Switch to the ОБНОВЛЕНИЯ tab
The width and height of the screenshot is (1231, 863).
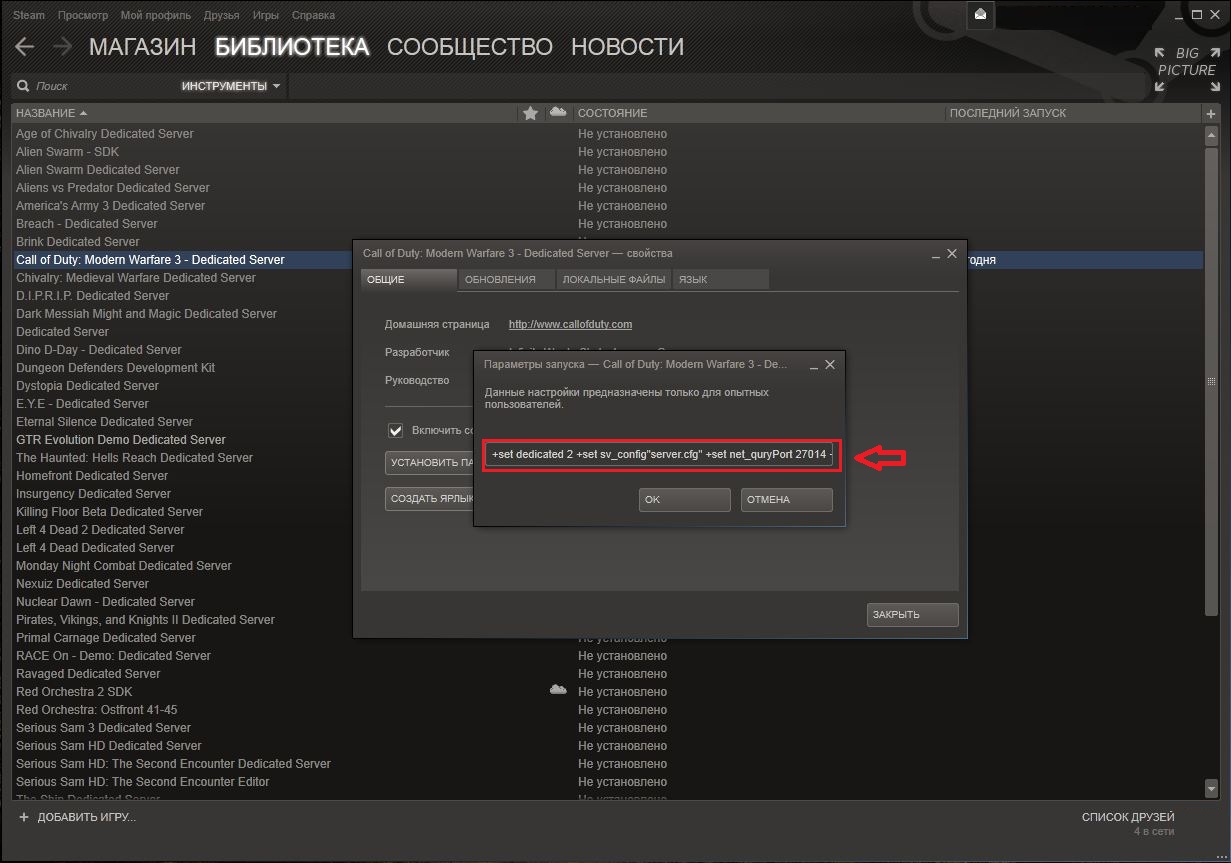506,280
